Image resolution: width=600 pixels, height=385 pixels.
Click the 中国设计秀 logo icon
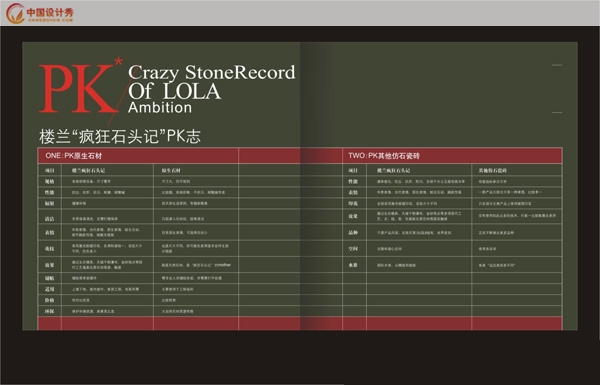(x=15, y=13)
